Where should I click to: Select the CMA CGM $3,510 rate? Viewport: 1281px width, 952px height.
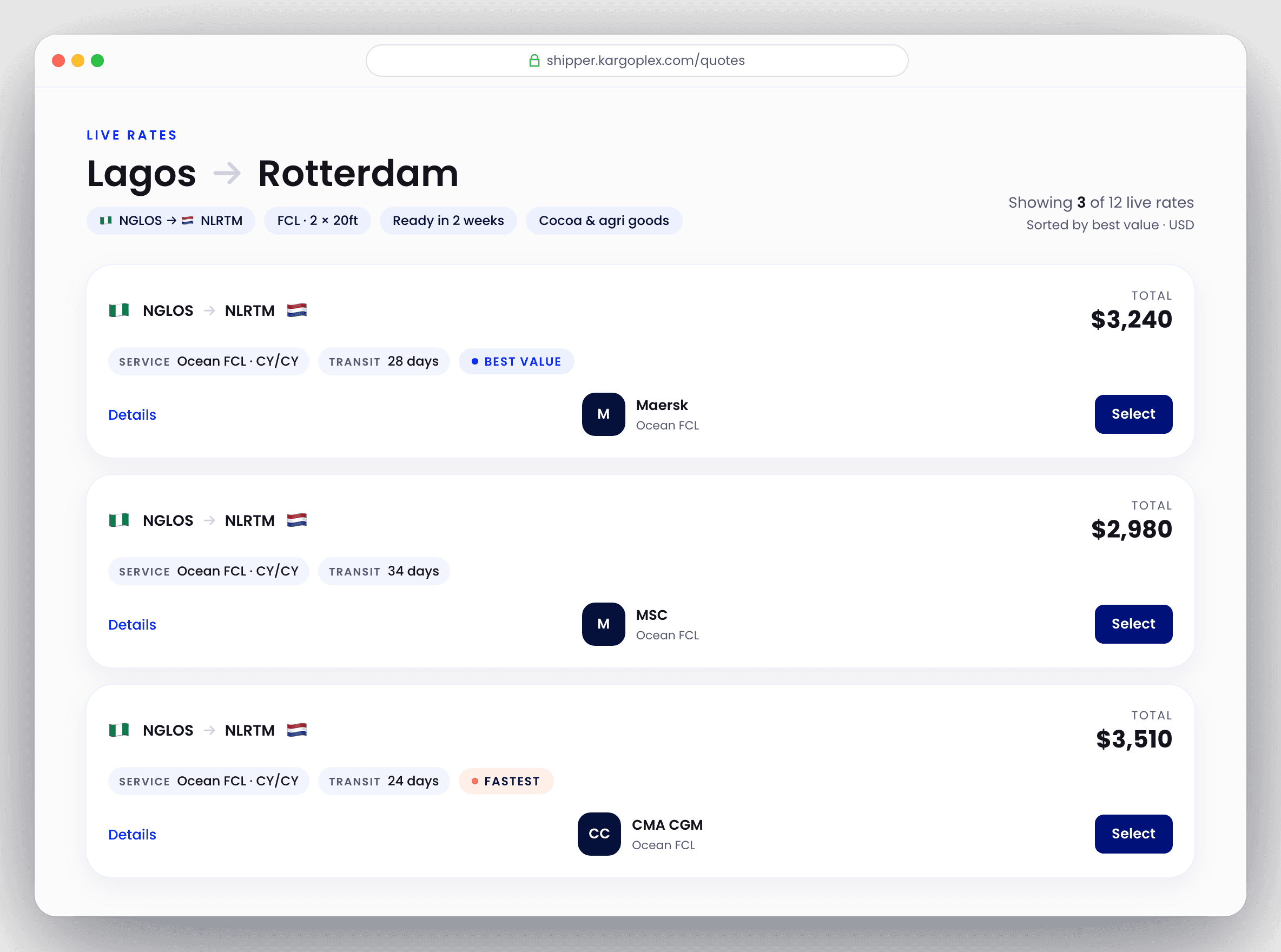point(1133,834)
